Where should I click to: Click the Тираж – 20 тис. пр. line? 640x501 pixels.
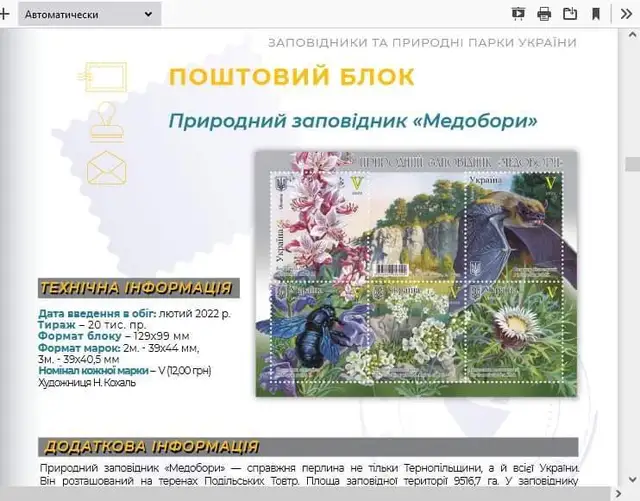[92, 325]
